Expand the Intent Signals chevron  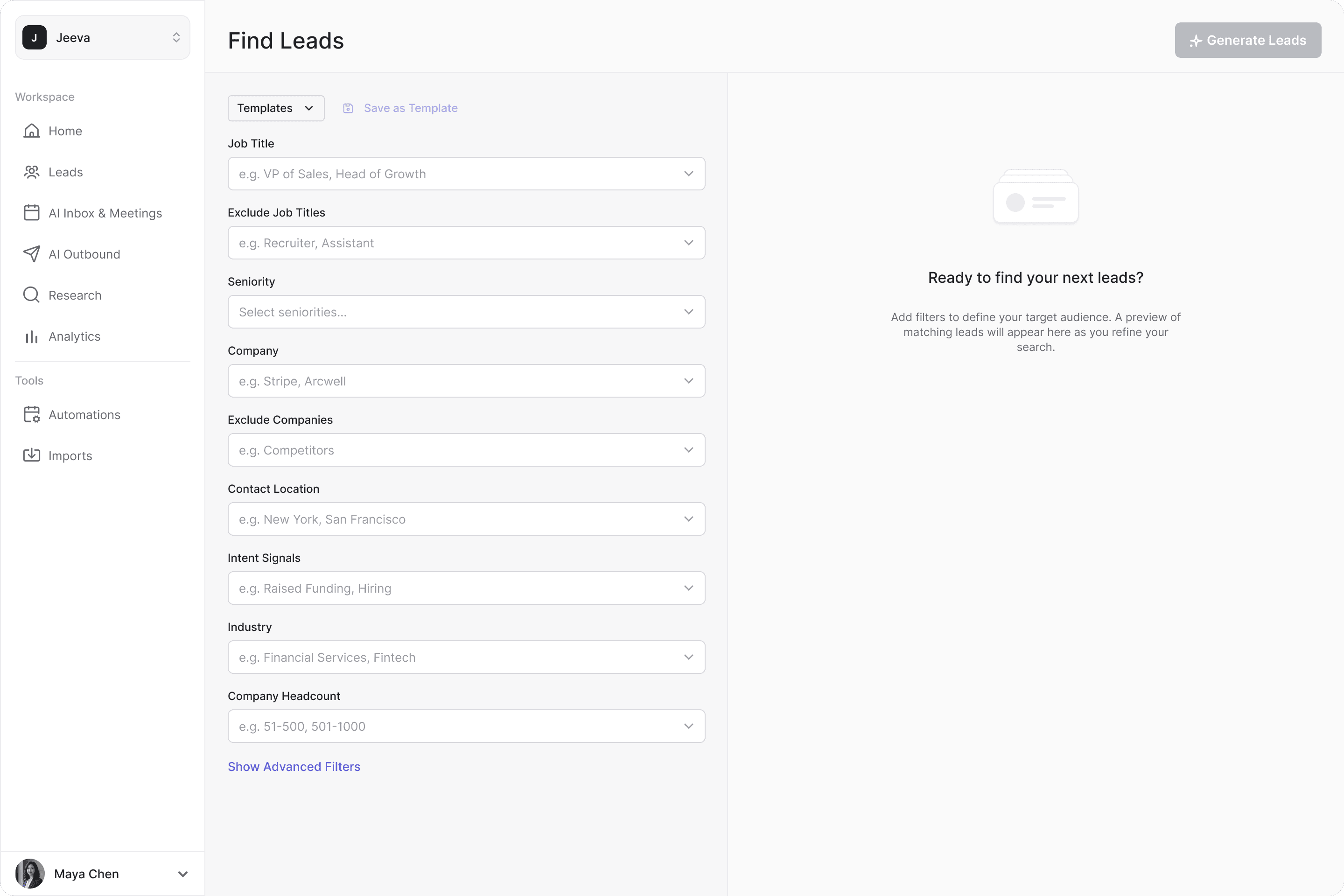tap(689, 588)
